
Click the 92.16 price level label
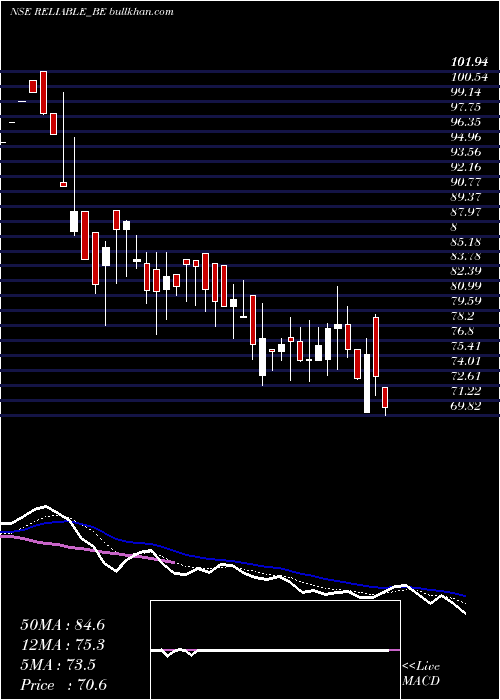tap(466, 167)
